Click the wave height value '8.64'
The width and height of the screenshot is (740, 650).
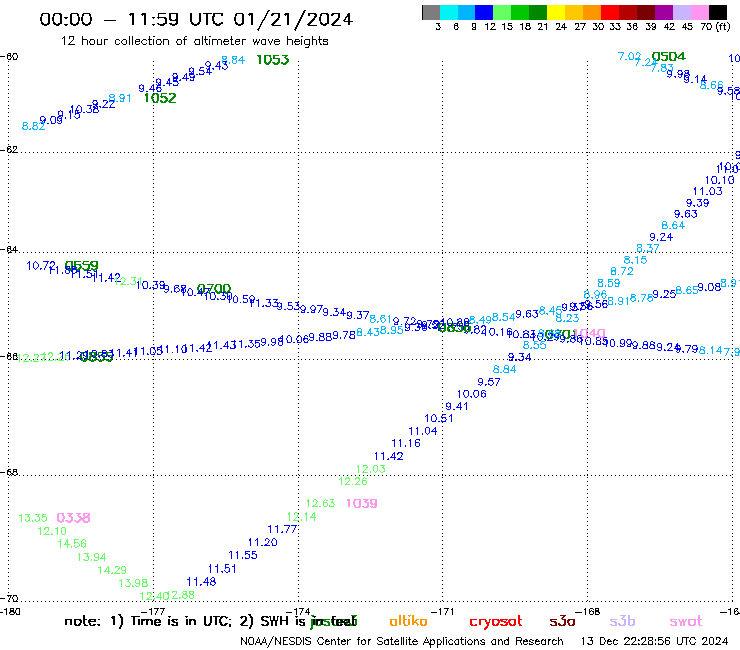point(673,225)
